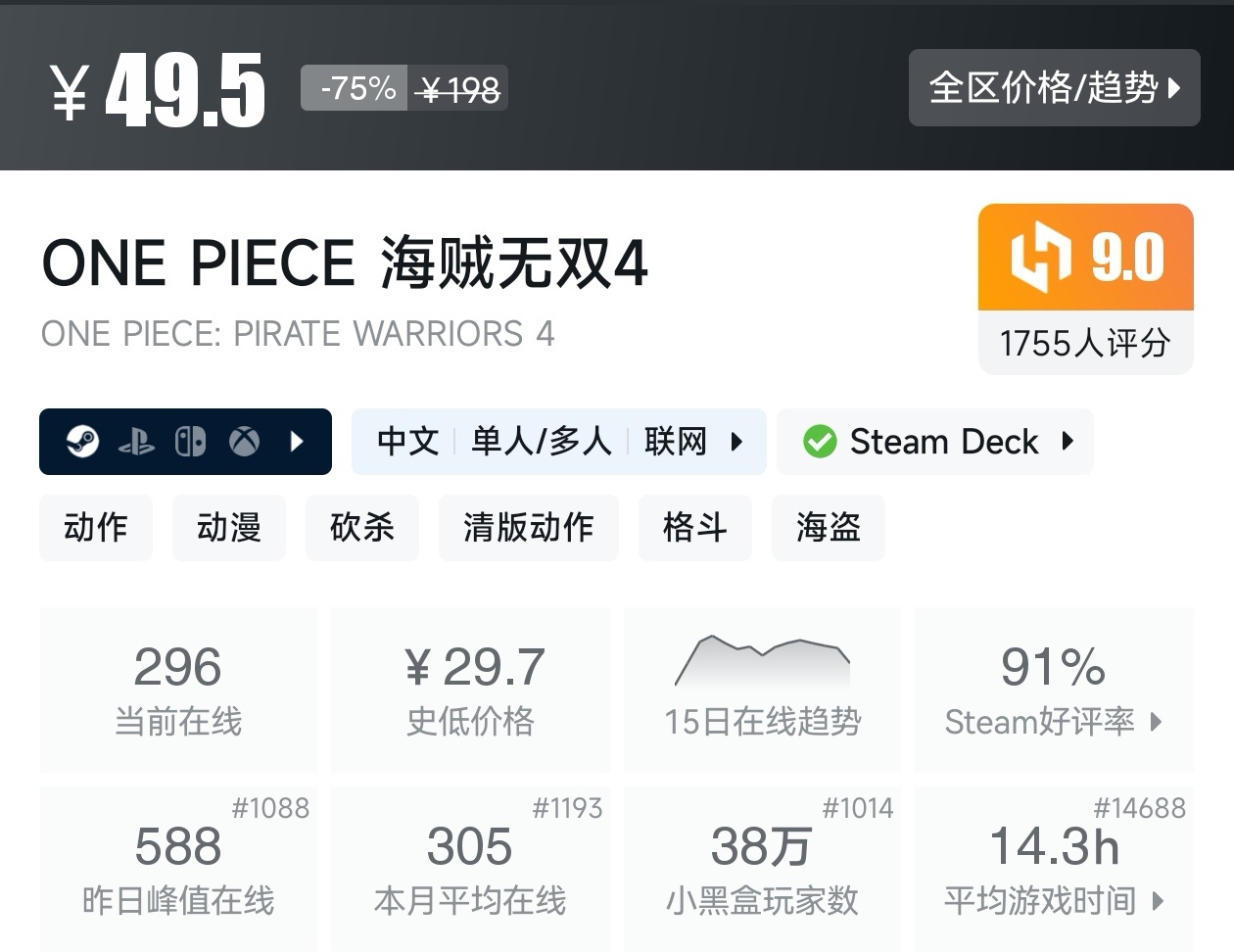Viewport: 1234px width, 952px height.
Task: Open the 1755人评分 ratings section
Action: click(1085, 344)
